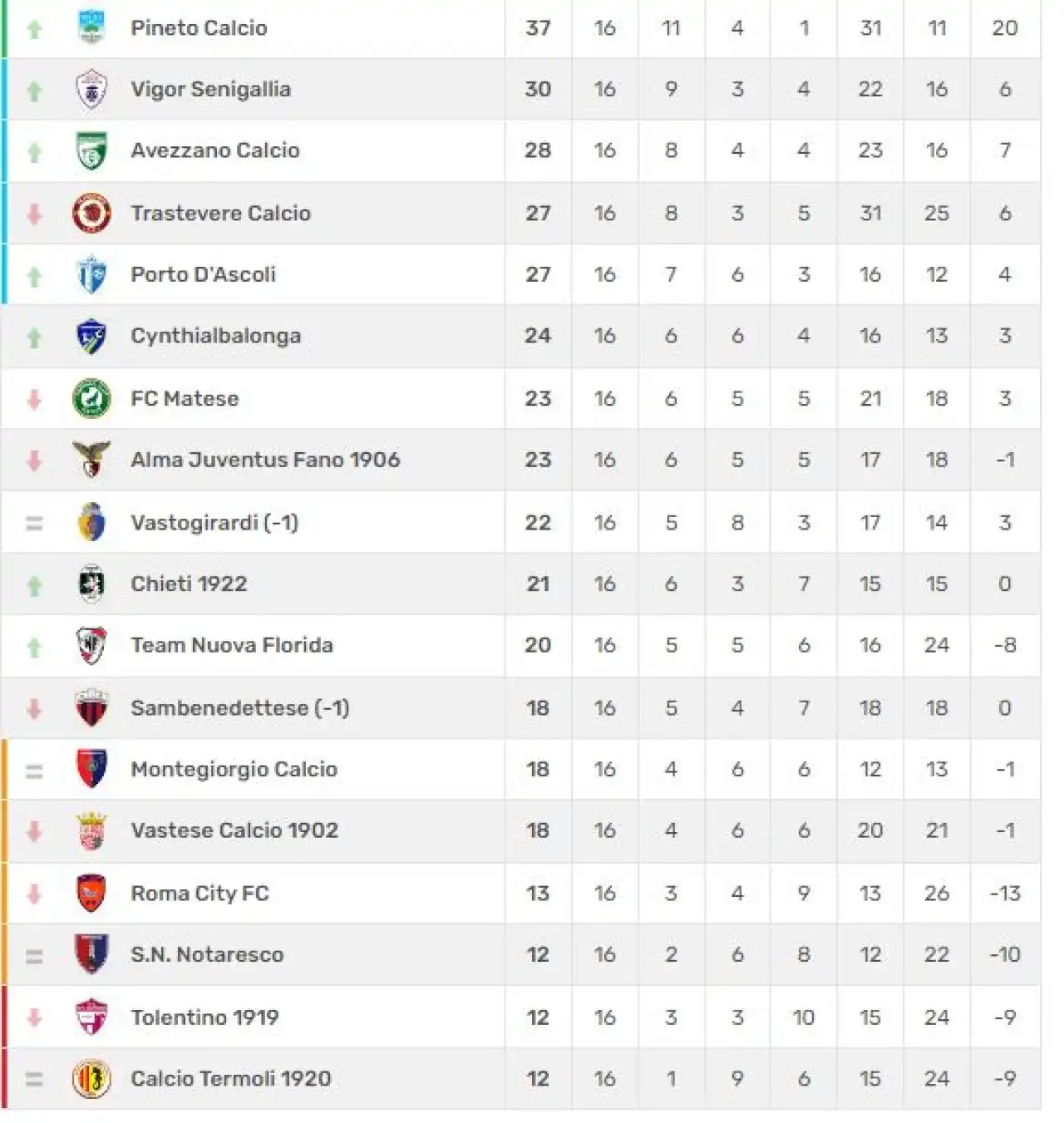The image size is (1064, 1123).
Task: Click the Avezzano Calcio green shield logo
Action: coord(91,150)
